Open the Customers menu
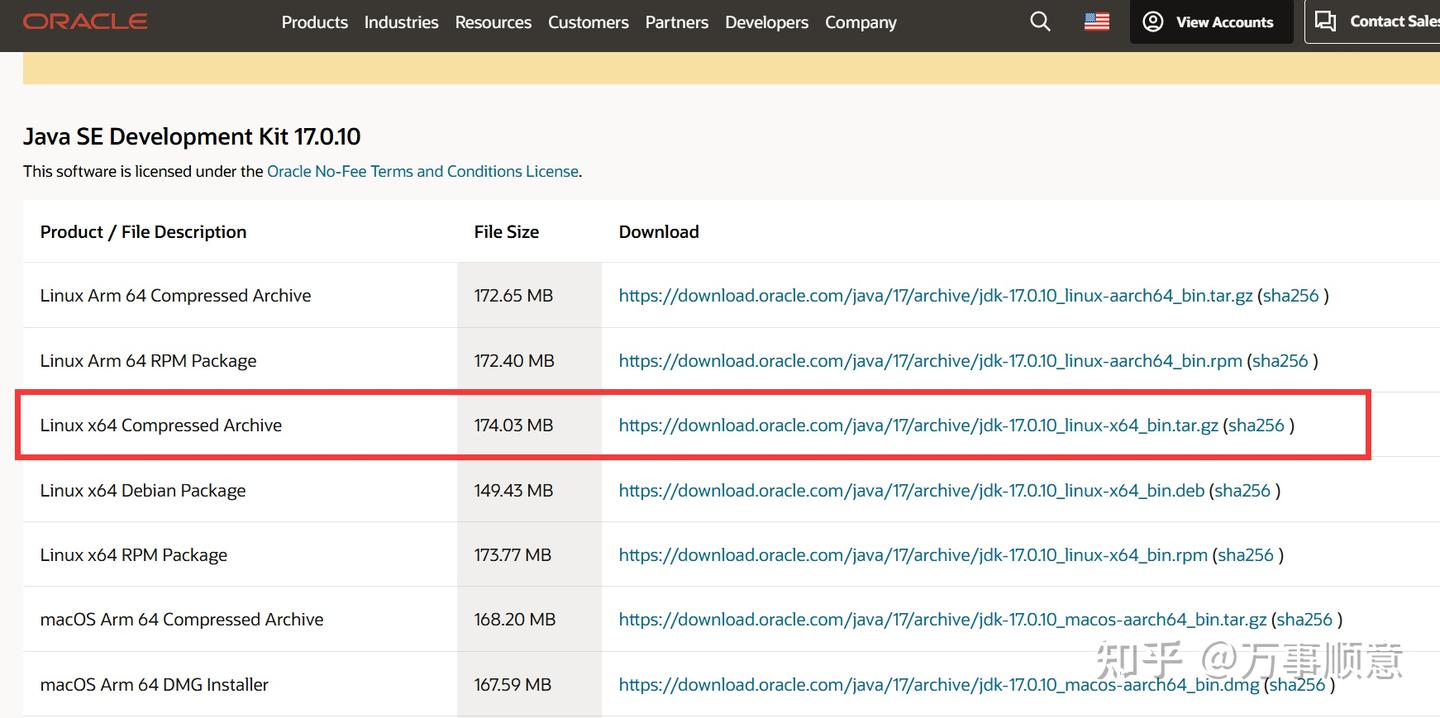 588,22
